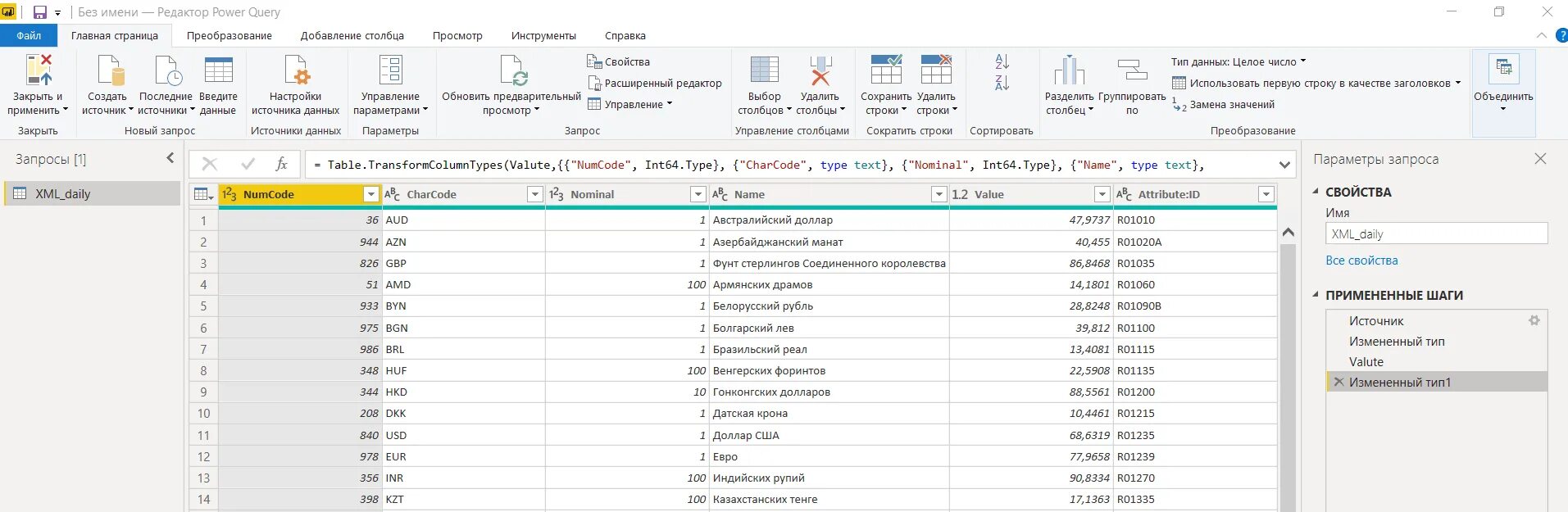Open CharCode column filter dropdown

[535, 194]
